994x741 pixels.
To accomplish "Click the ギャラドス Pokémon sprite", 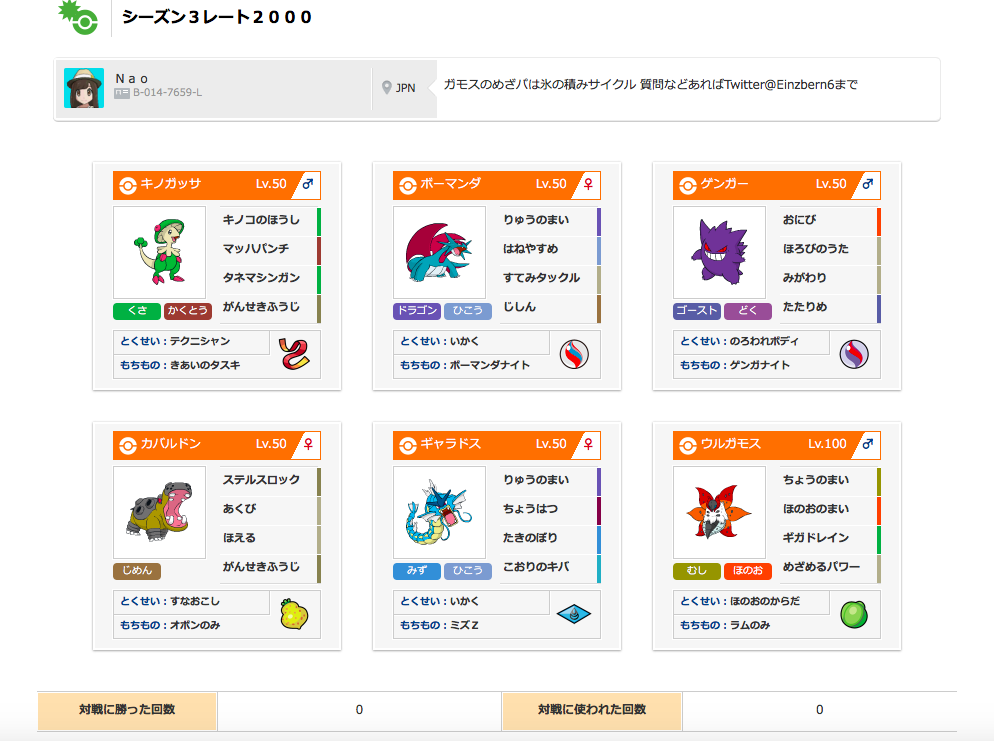I will (439, 512).
